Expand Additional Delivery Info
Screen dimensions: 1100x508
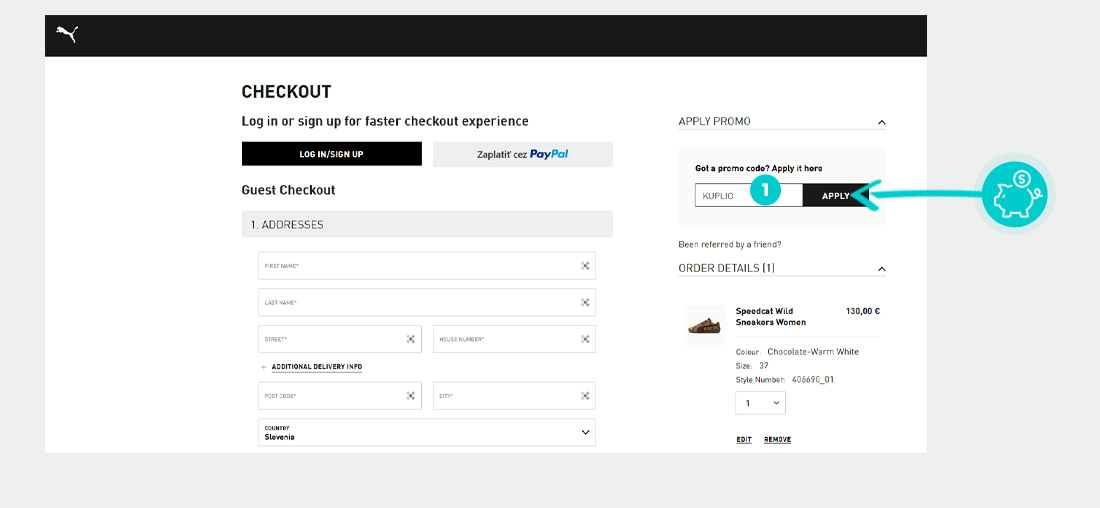(x=315, y=367)
